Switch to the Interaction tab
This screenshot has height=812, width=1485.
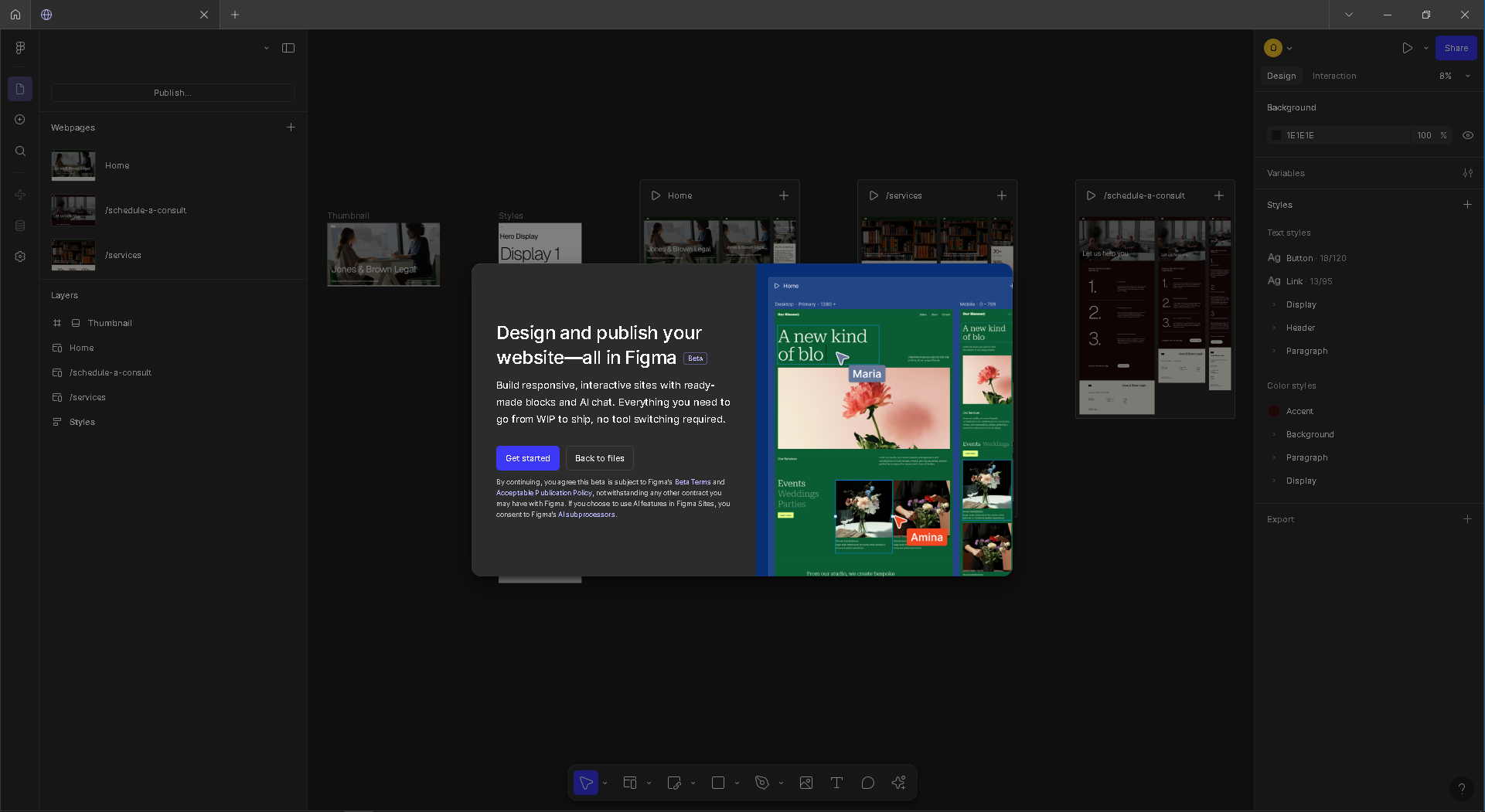1333,76
